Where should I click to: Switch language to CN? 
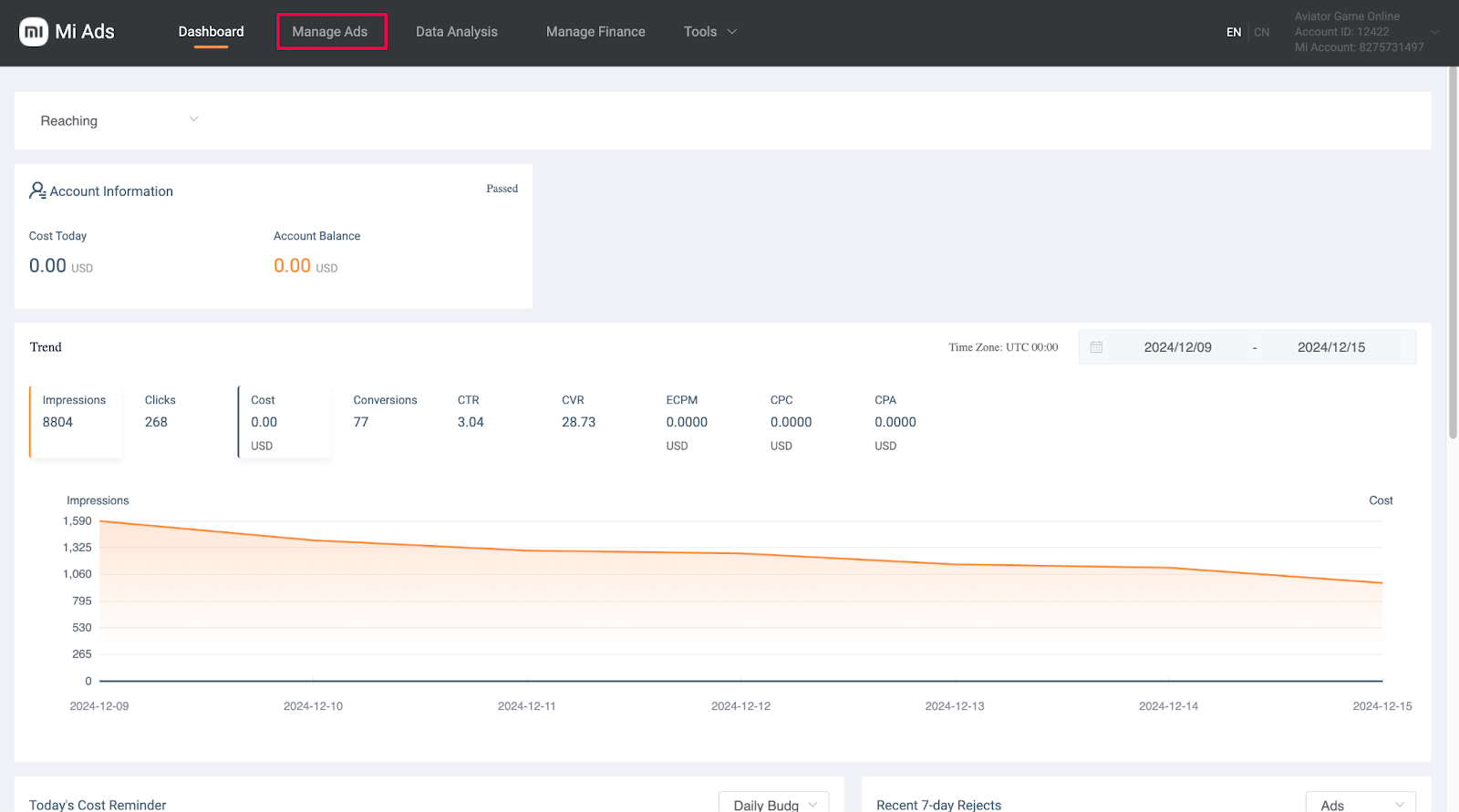(x=1261, y=33)
